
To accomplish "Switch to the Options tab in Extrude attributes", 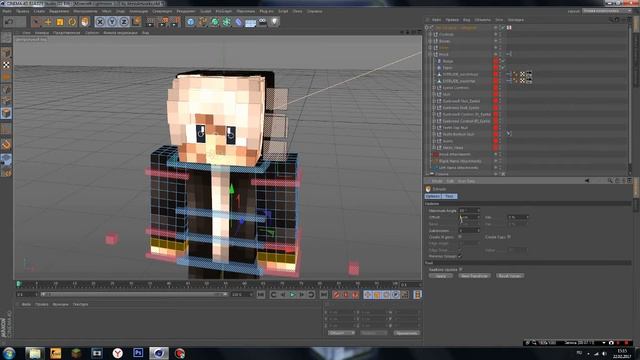I will pos(433,196).
